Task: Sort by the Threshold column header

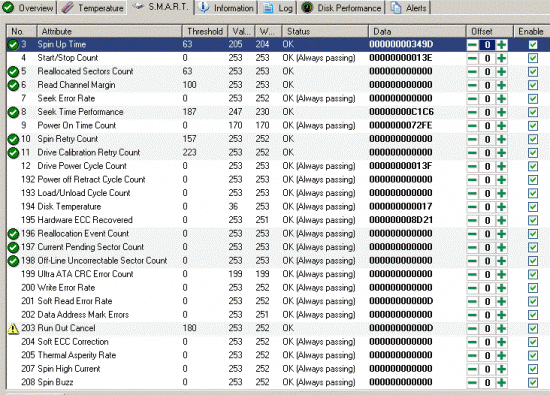Action: point(205,32)
